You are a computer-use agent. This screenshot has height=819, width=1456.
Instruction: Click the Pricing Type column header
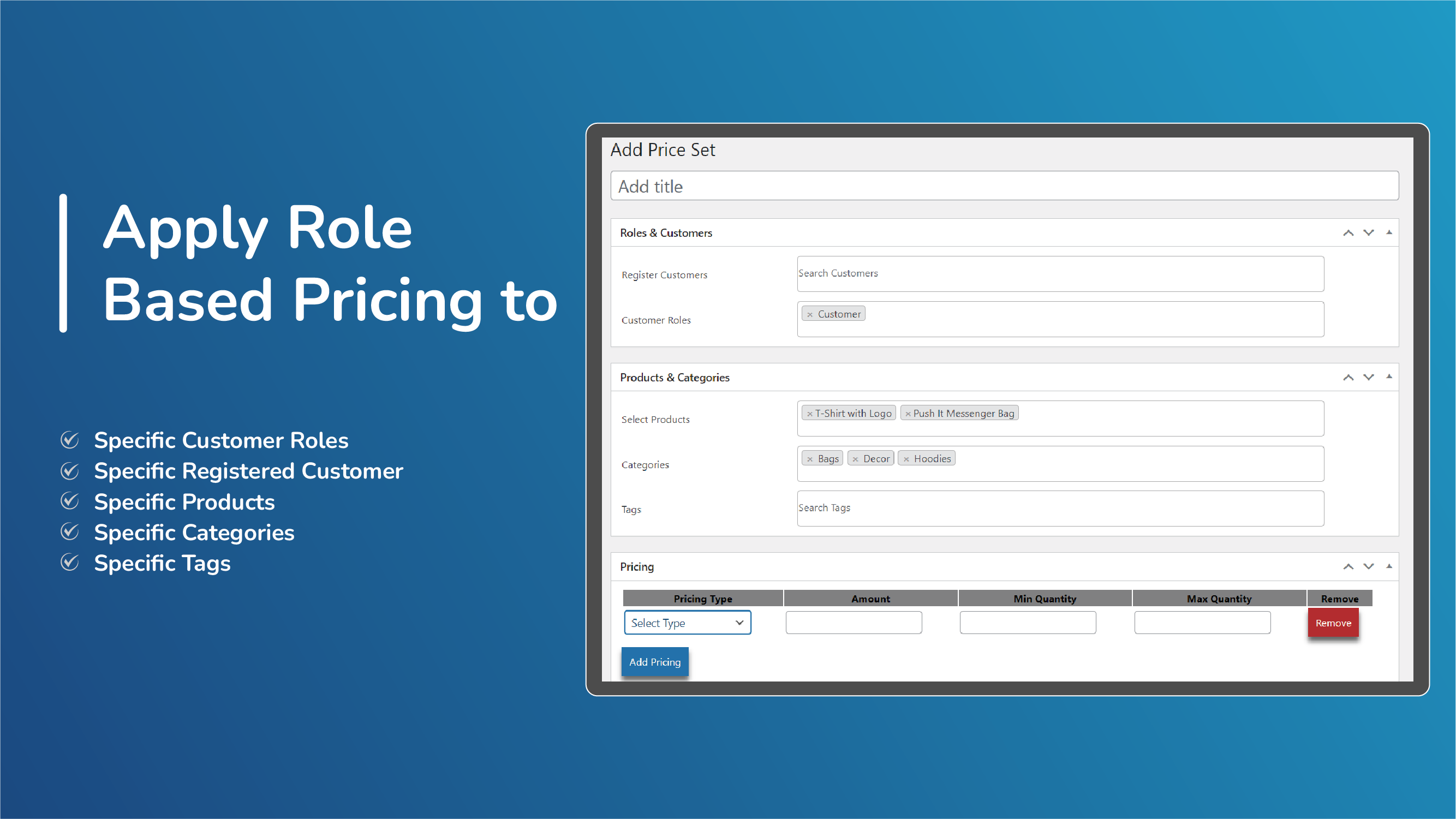pos(702,598)
